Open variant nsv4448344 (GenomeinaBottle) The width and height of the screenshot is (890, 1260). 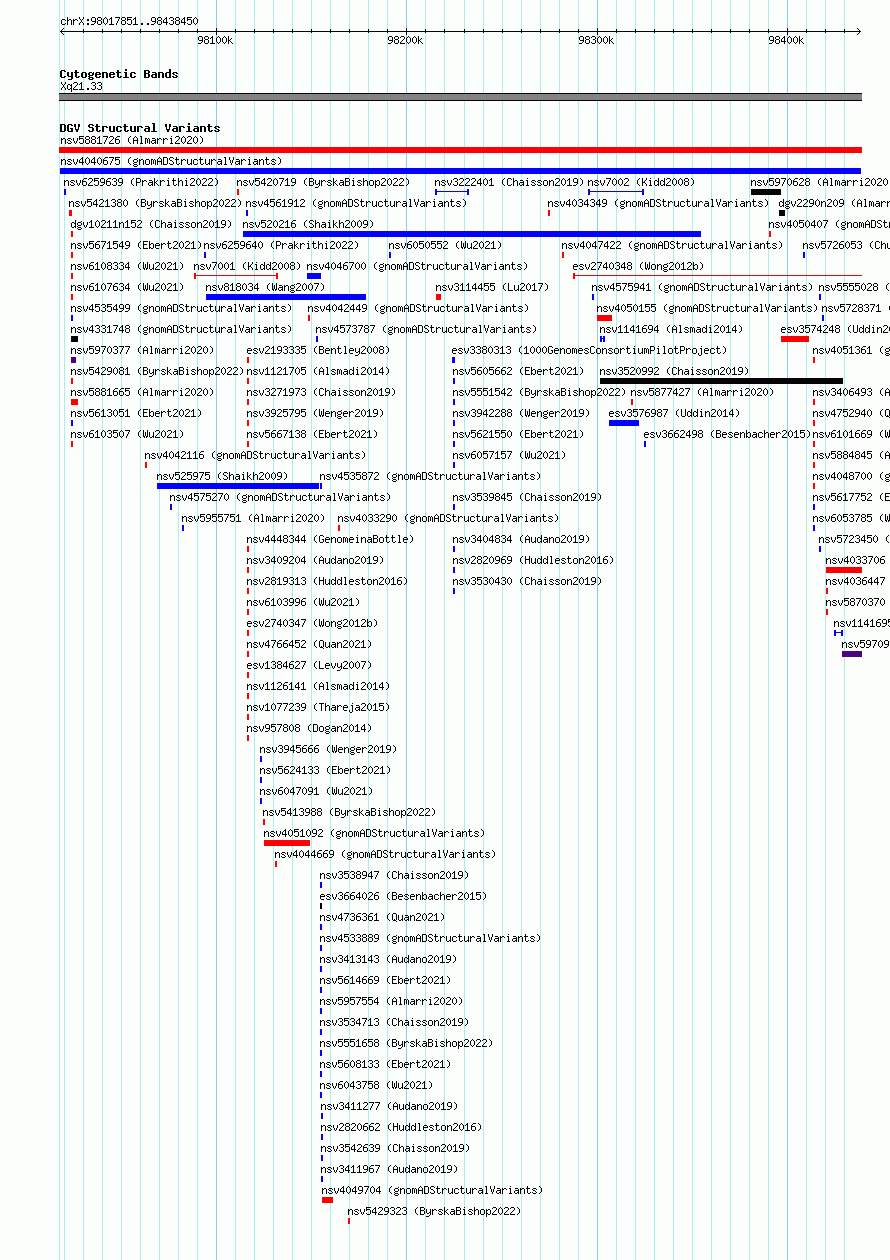point(330,539)
